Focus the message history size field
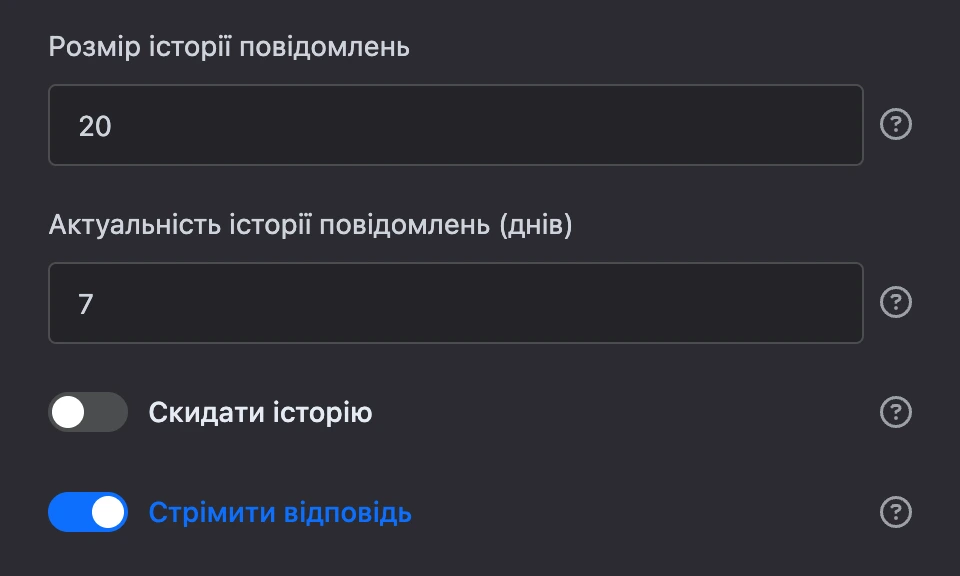Screen dimensions: 960x576 [x=456, y=125]
